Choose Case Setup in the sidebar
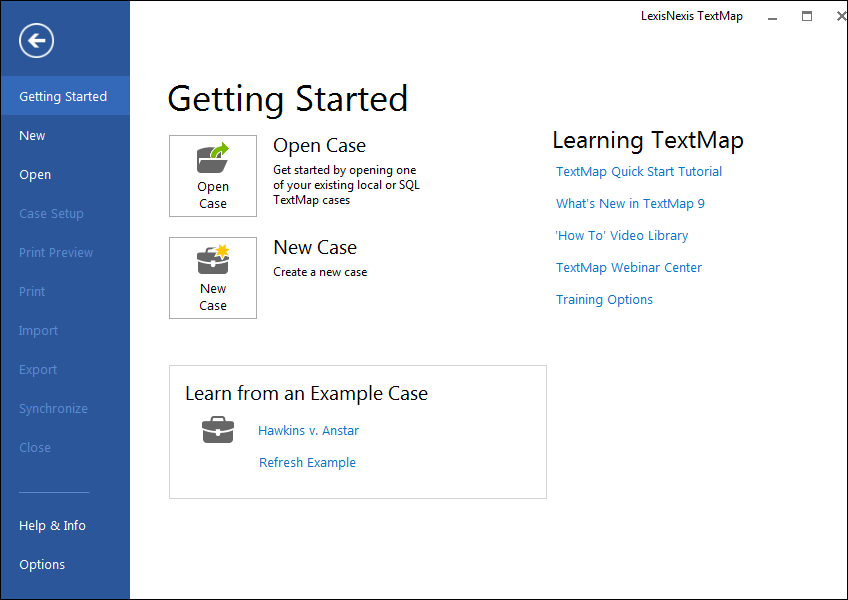This screenshot has width=848, height=600. click(65, 213)
